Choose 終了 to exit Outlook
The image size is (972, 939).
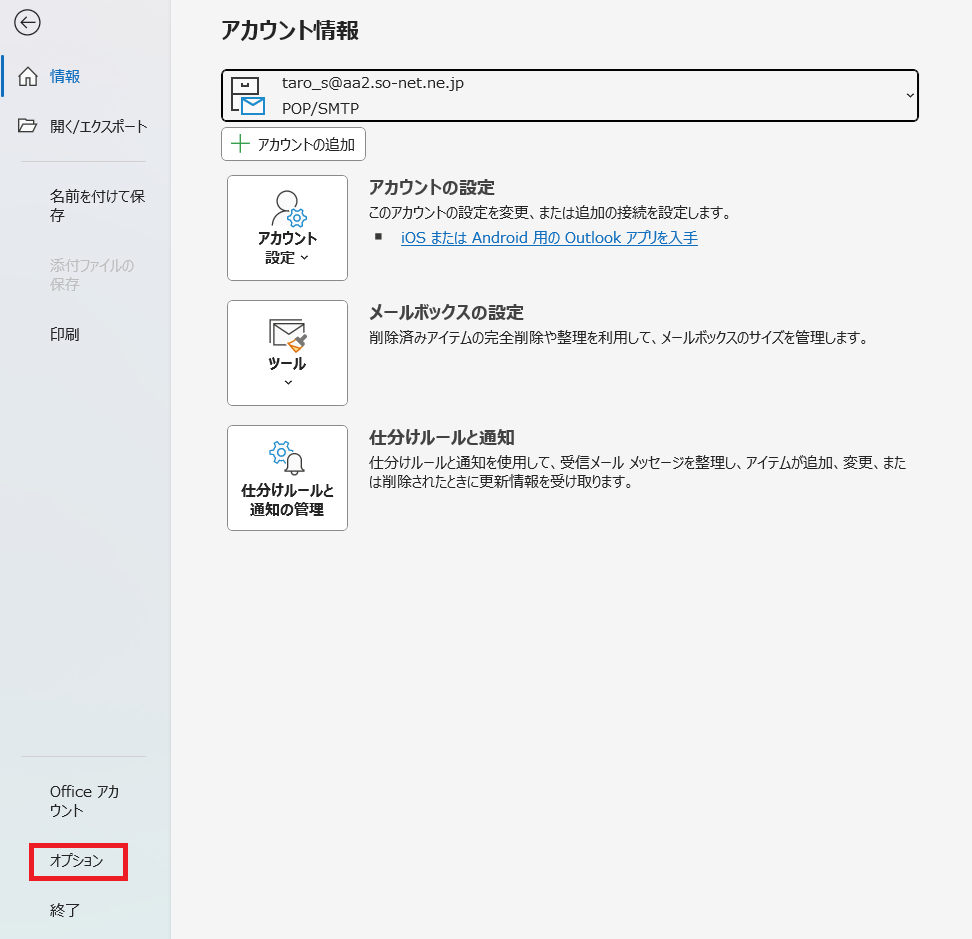pos(65,910)
